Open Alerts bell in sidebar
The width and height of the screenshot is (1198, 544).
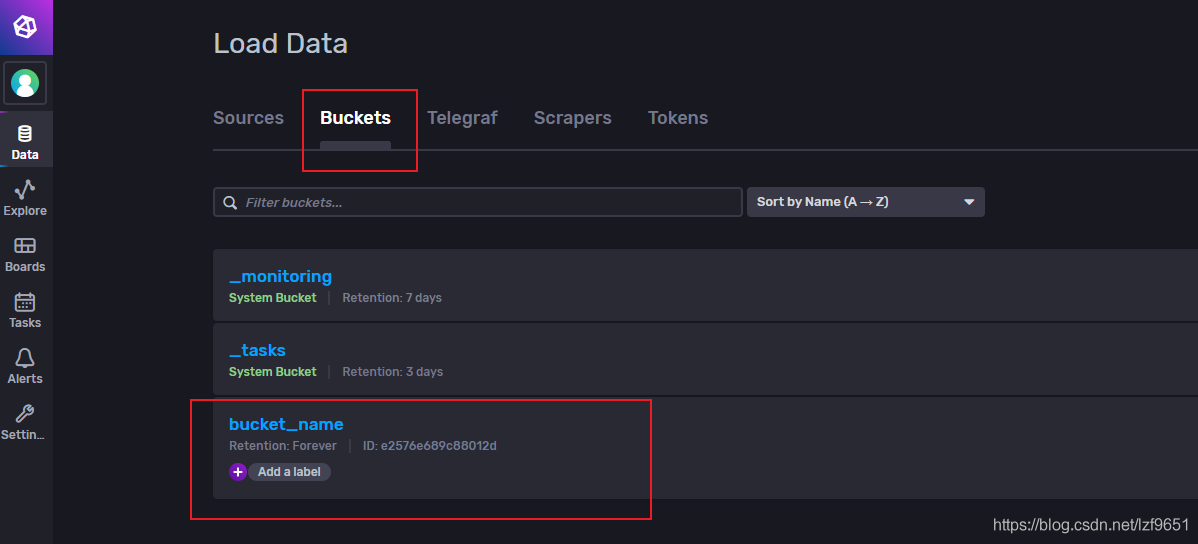[x=25, y=366]
